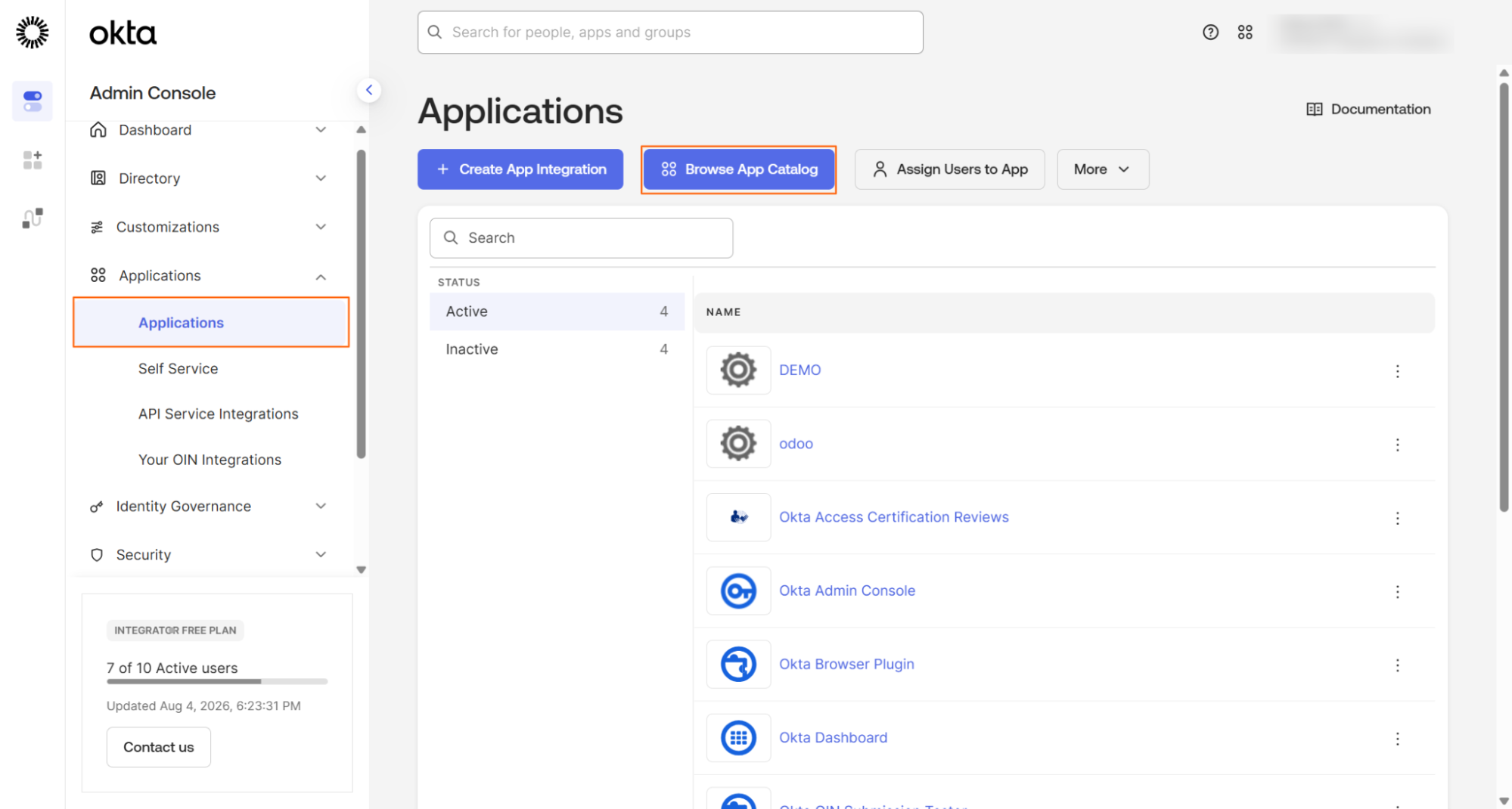Select the Admin Console toggle icon in left rail

click(x=33, y=101)
